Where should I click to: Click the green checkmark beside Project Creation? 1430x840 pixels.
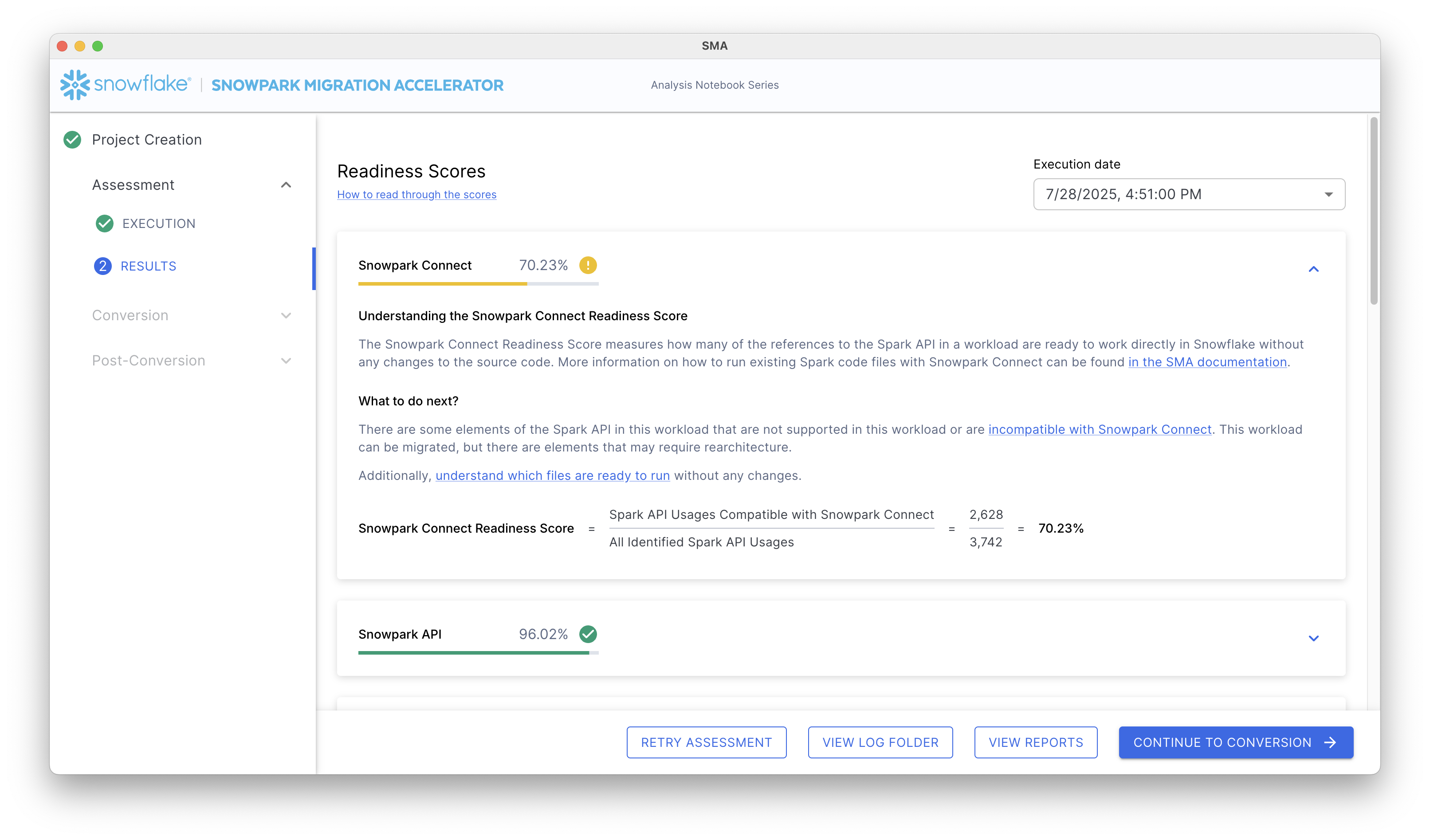(73, 140)
